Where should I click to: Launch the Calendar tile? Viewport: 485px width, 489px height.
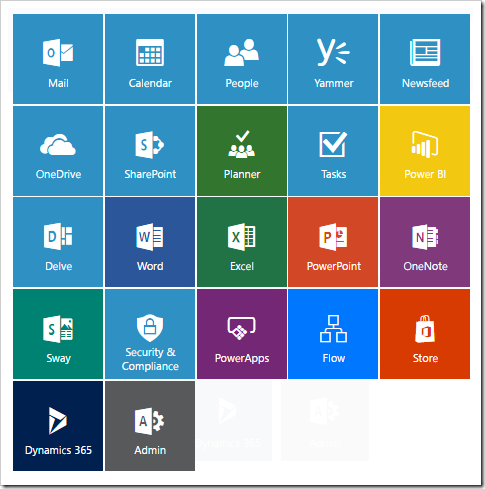pyautogui.click(x=150, y=59)
